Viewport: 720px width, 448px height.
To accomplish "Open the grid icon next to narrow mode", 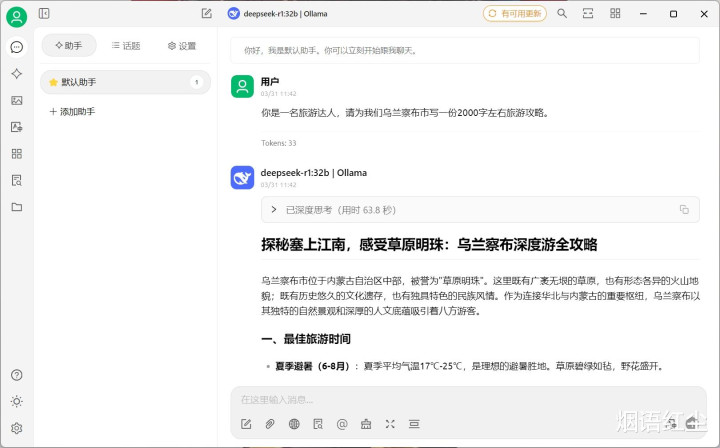I will pos(615,13).
